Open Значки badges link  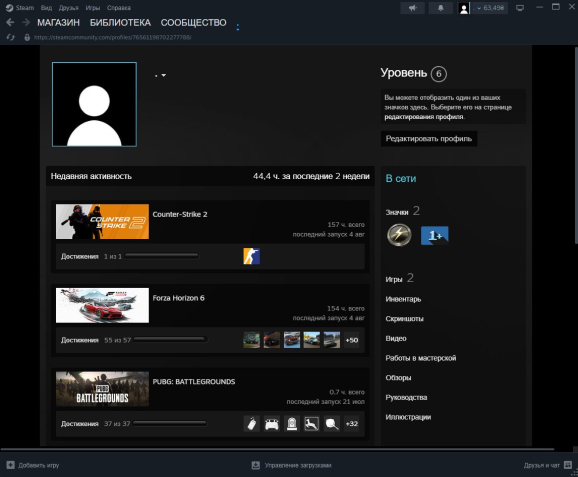point(397,212)
